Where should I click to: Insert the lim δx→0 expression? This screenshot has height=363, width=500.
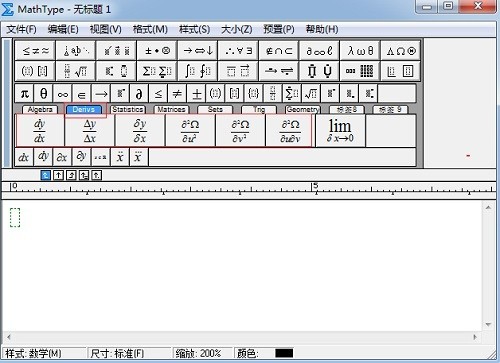[340, 131]
